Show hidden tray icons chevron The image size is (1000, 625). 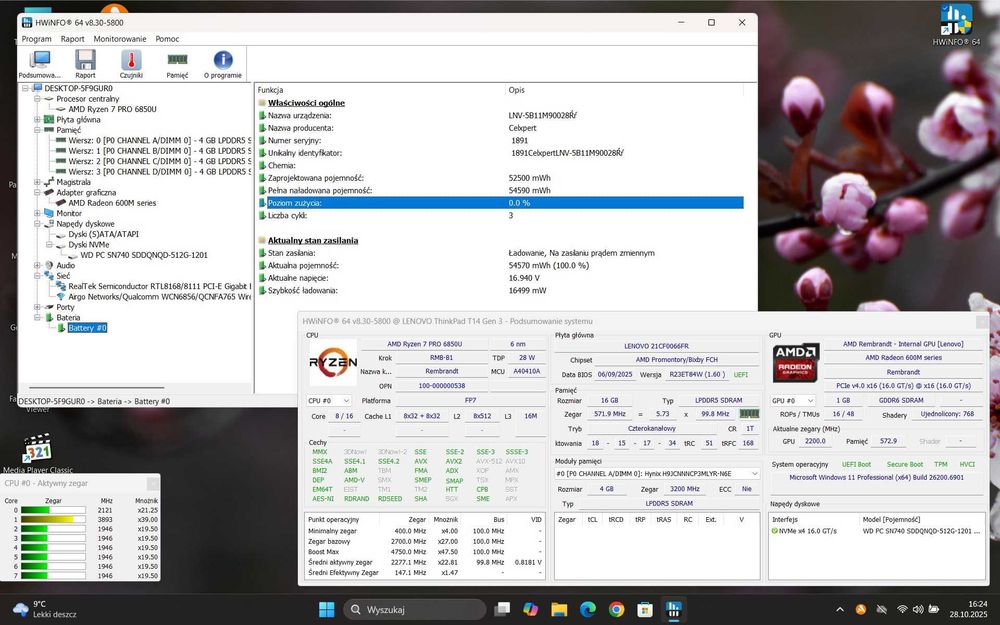point(840,610)
